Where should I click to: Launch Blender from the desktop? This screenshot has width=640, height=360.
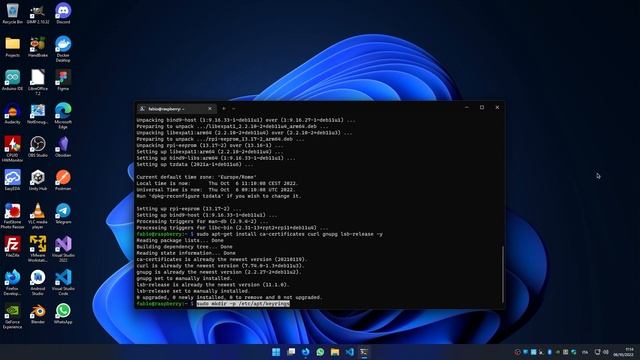(38, 314)
